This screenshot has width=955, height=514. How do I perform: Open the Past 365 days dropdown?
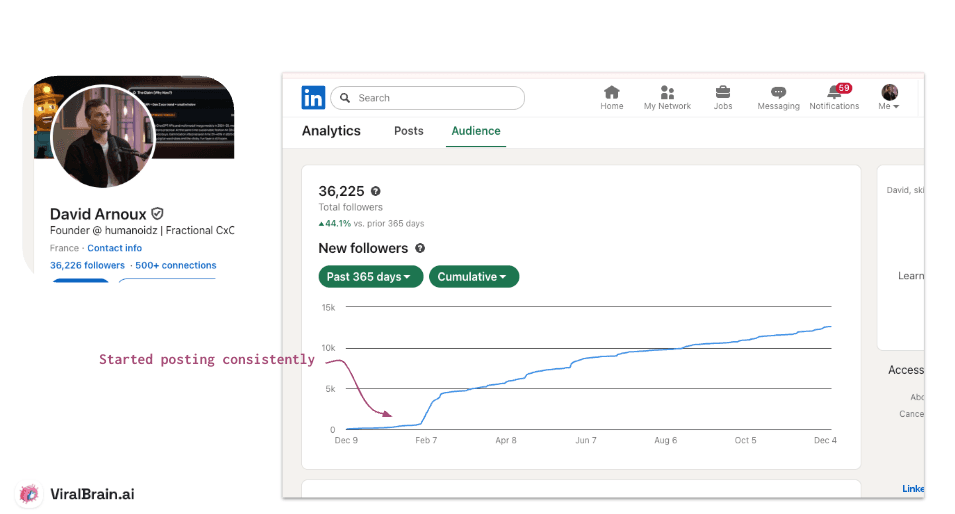pos(370,276)
